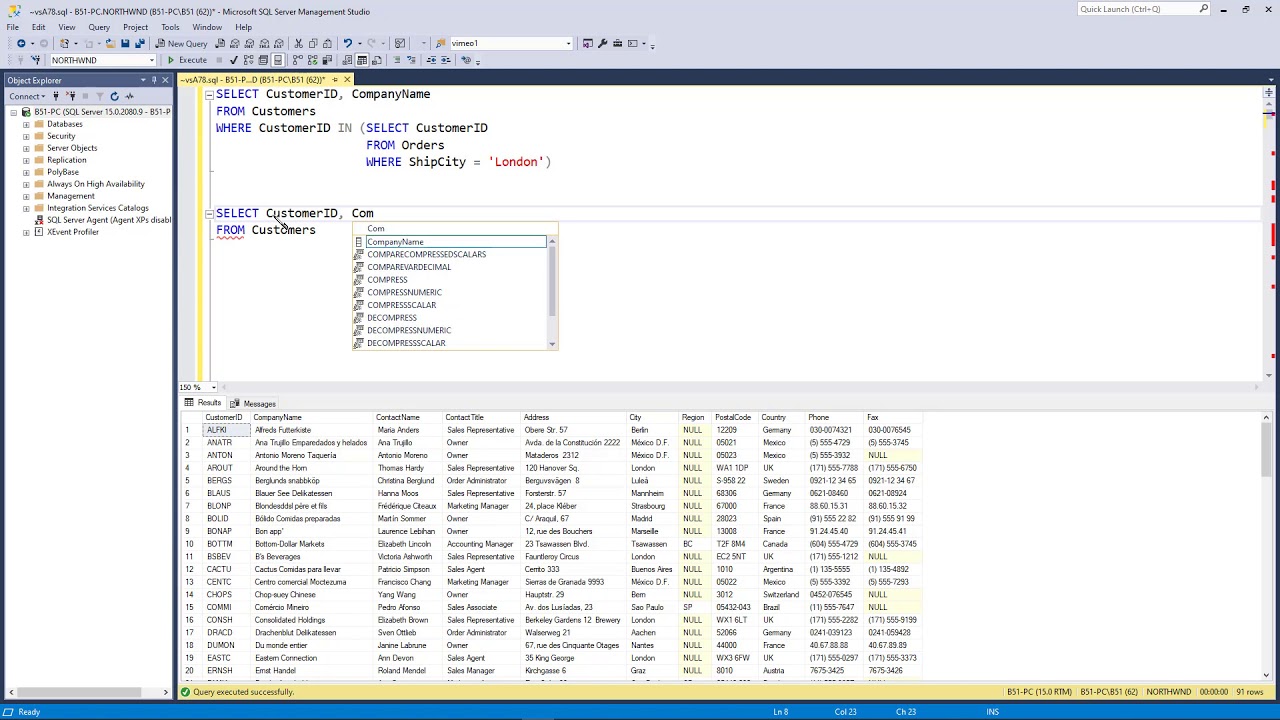Expand the Server Objects folder node

[26, 148]
